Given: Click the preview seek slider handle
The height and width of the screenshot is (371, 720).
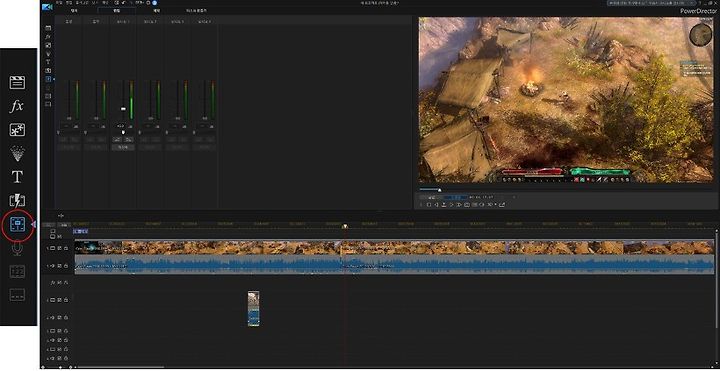Looking at the screenshot, I should pos(439,190).
